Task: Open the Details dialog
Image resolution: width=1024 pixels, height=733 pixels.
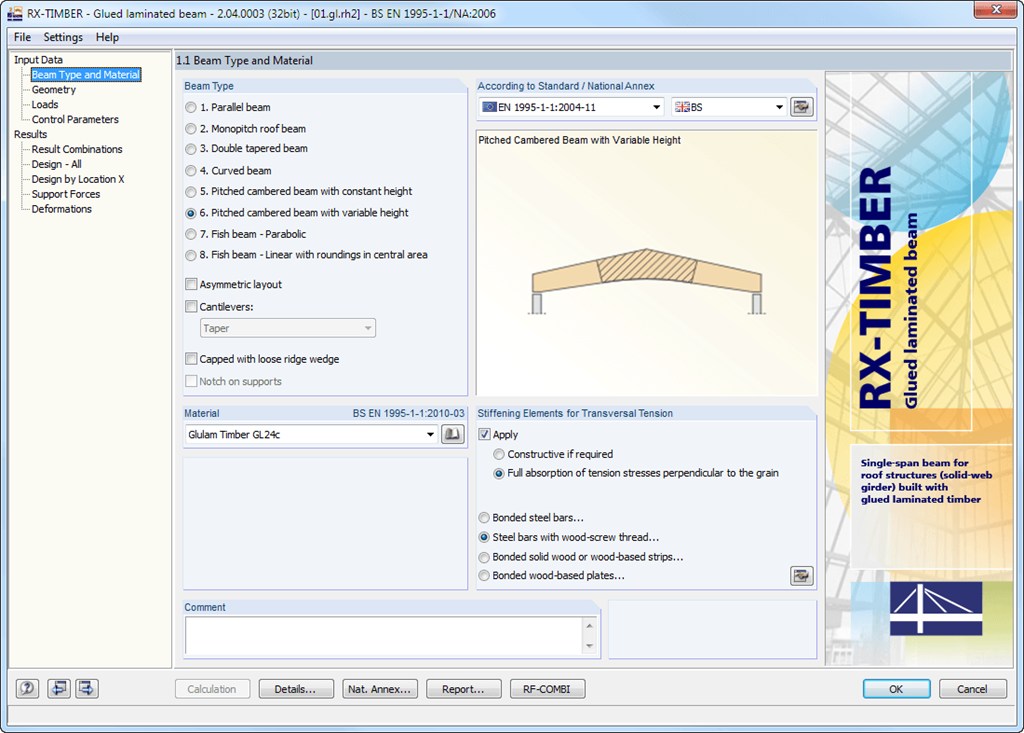Action: tap(295, 688)
